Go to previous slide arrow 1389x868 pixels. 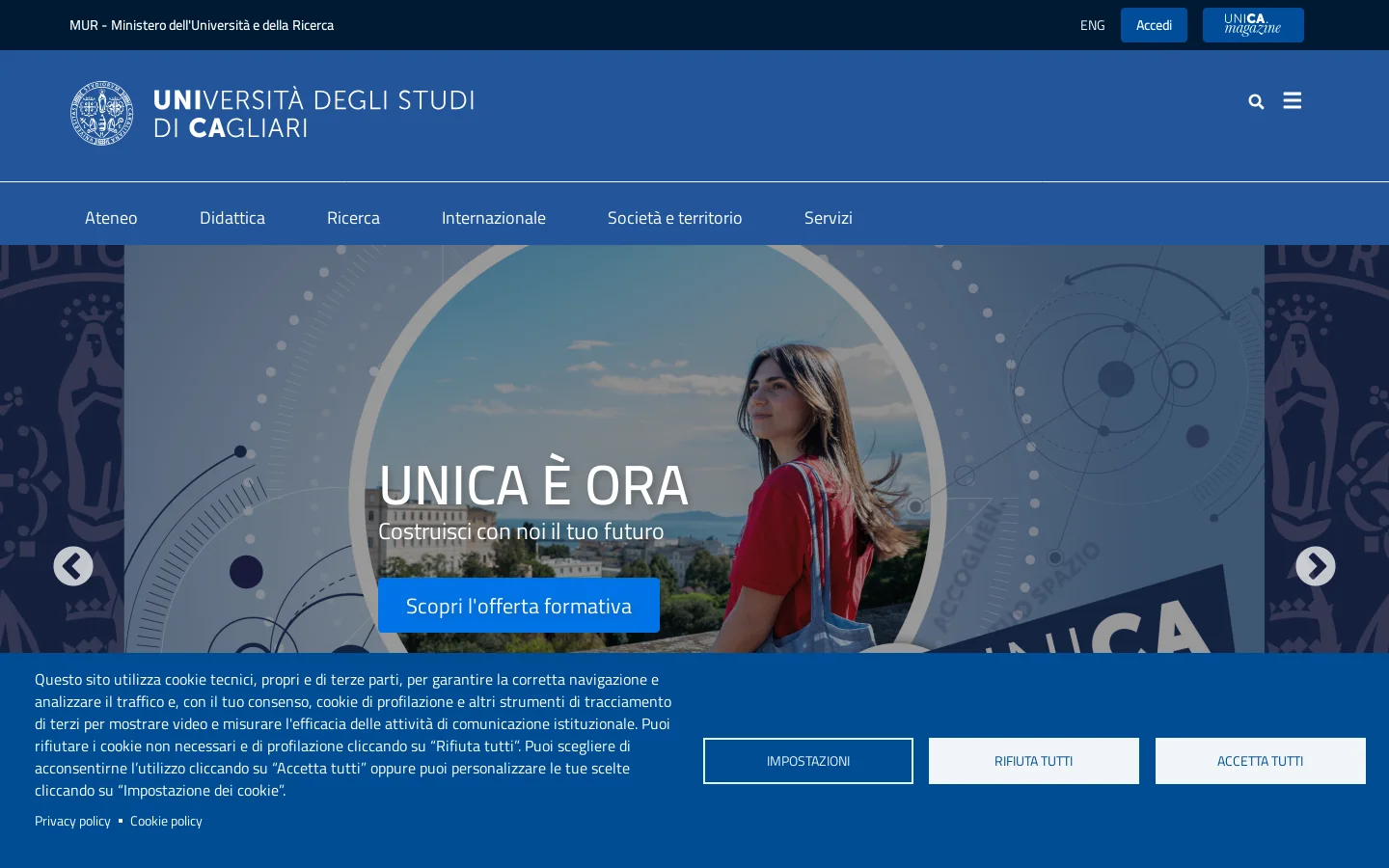pos(73,566)
